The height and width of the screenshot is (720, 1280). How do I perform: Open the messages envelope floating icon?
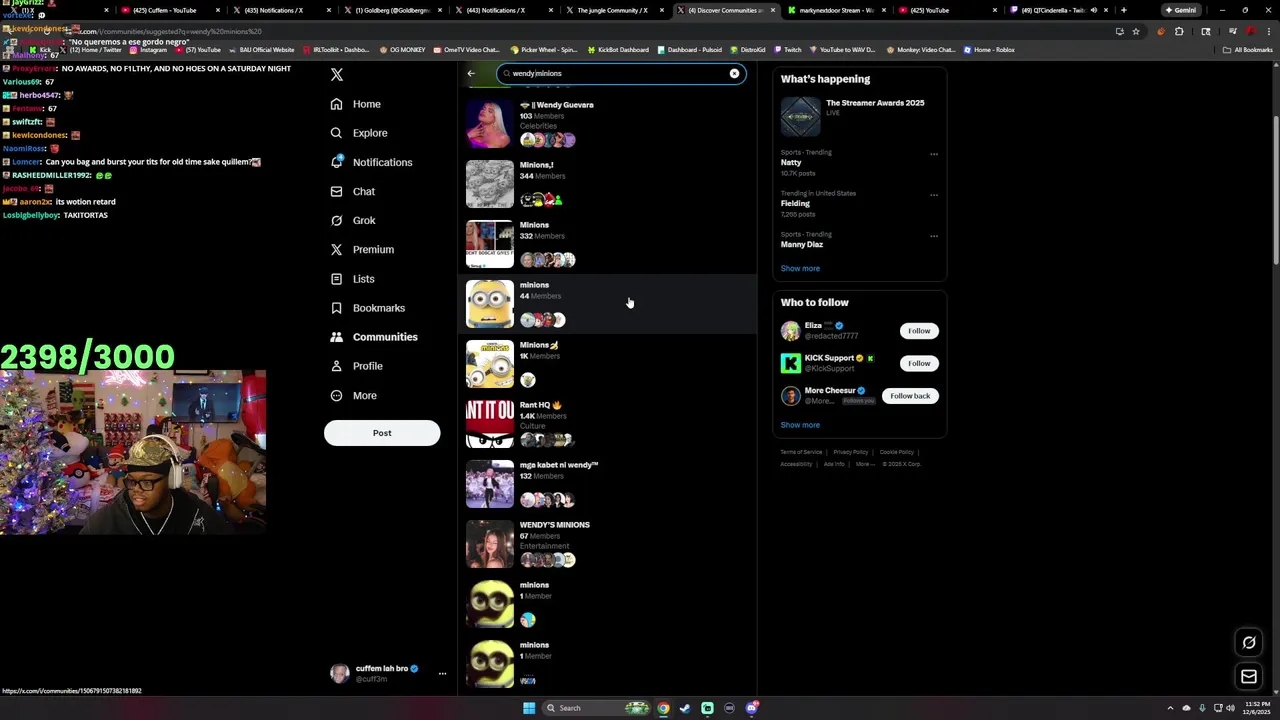1249,677
